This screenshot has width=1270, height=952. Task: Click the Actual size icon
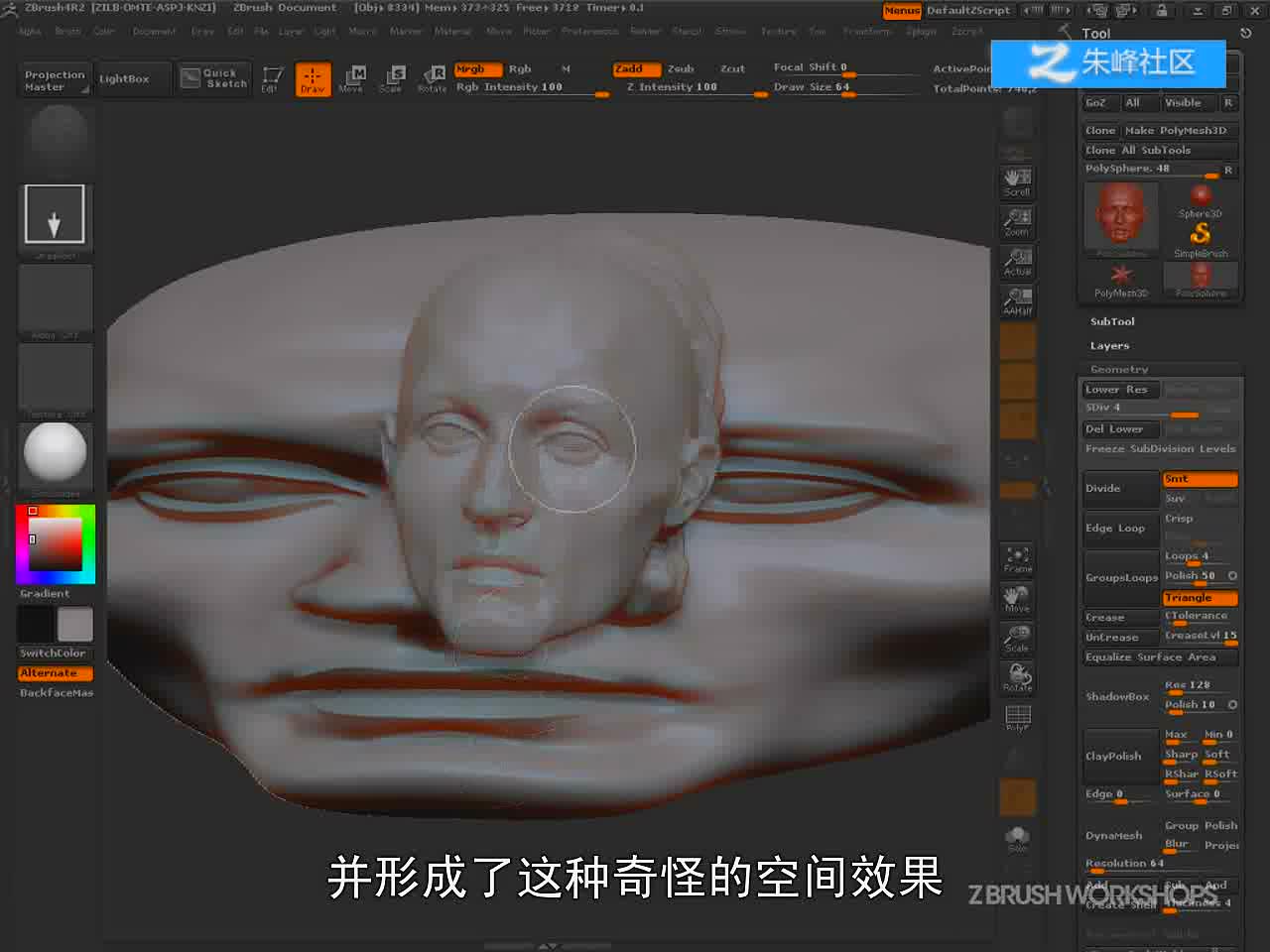[1017, 261]
